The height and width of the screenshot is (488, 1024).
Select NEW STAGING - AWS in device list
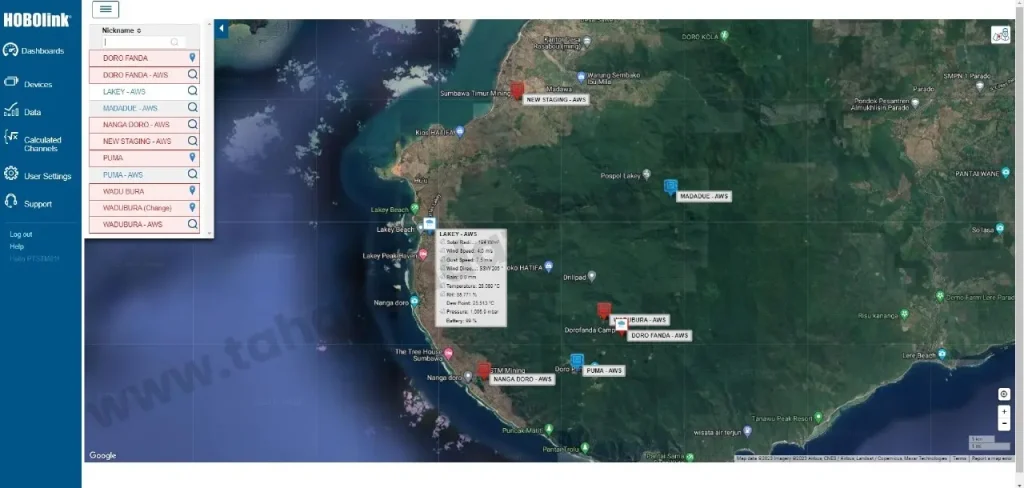(x=137, y=141)
